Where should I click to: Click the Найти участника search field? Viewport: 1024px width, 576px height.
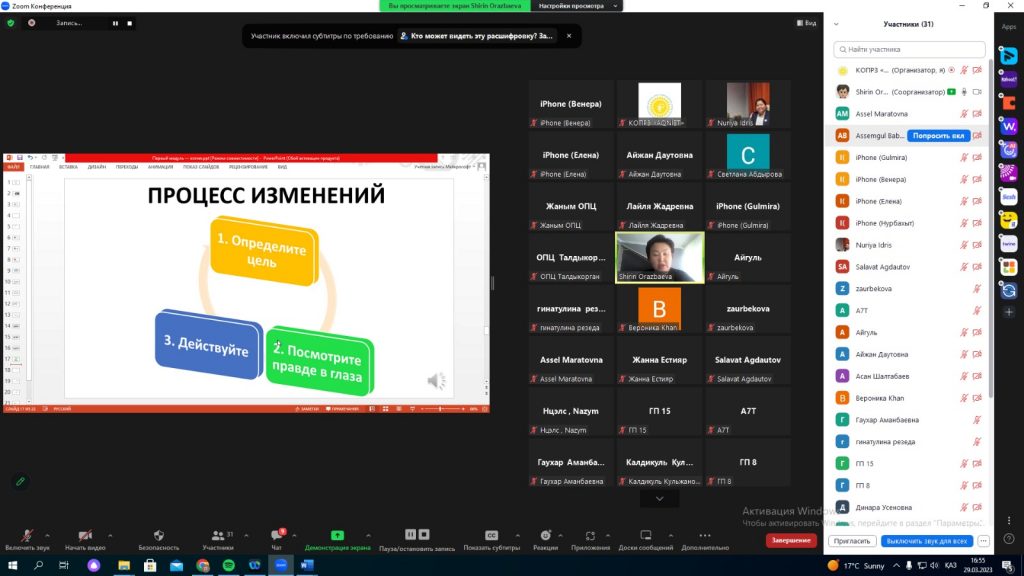[x=909, y=49]
